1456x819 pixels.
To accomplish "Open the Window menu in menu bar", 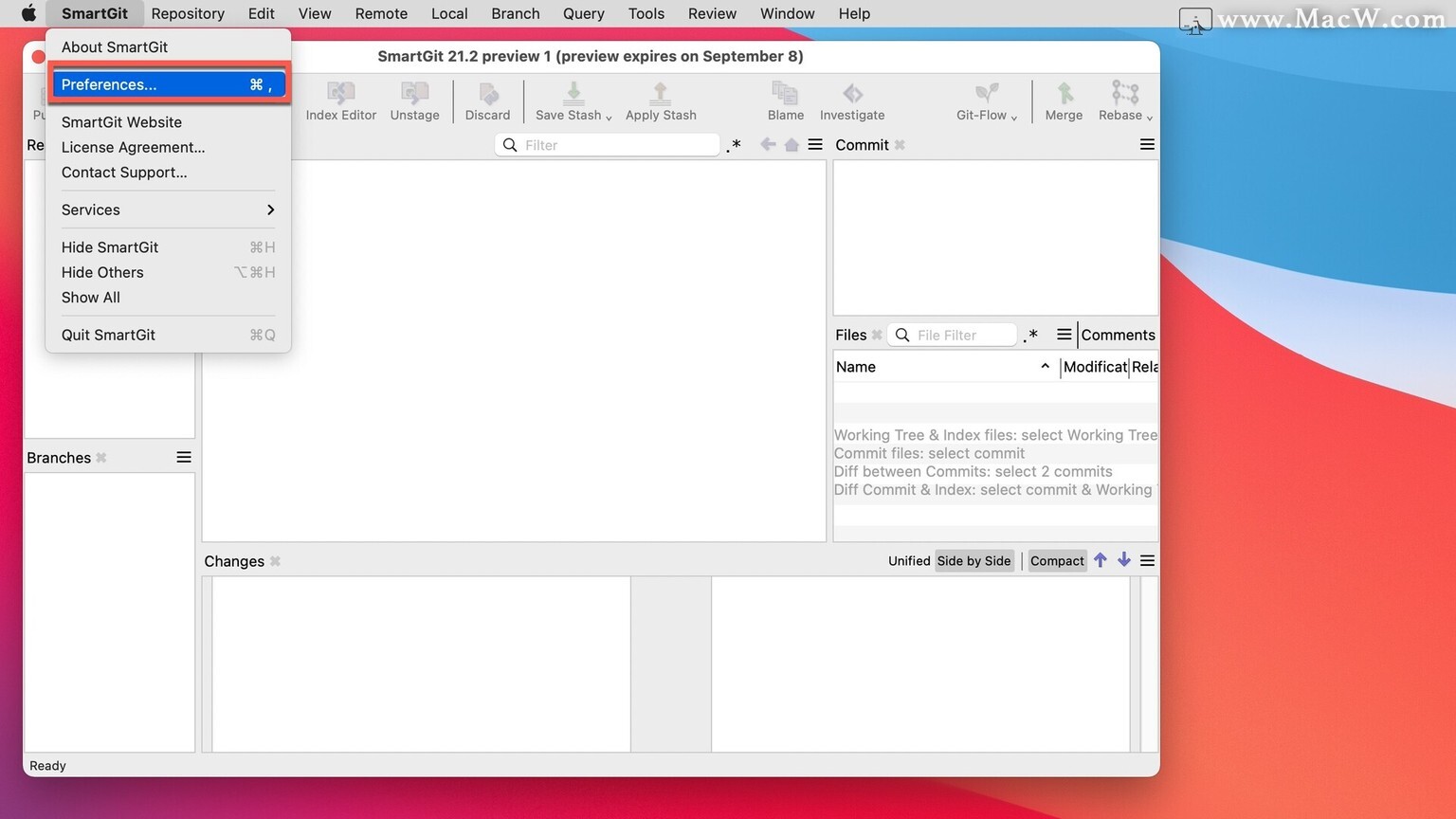I will pos(788,13).
